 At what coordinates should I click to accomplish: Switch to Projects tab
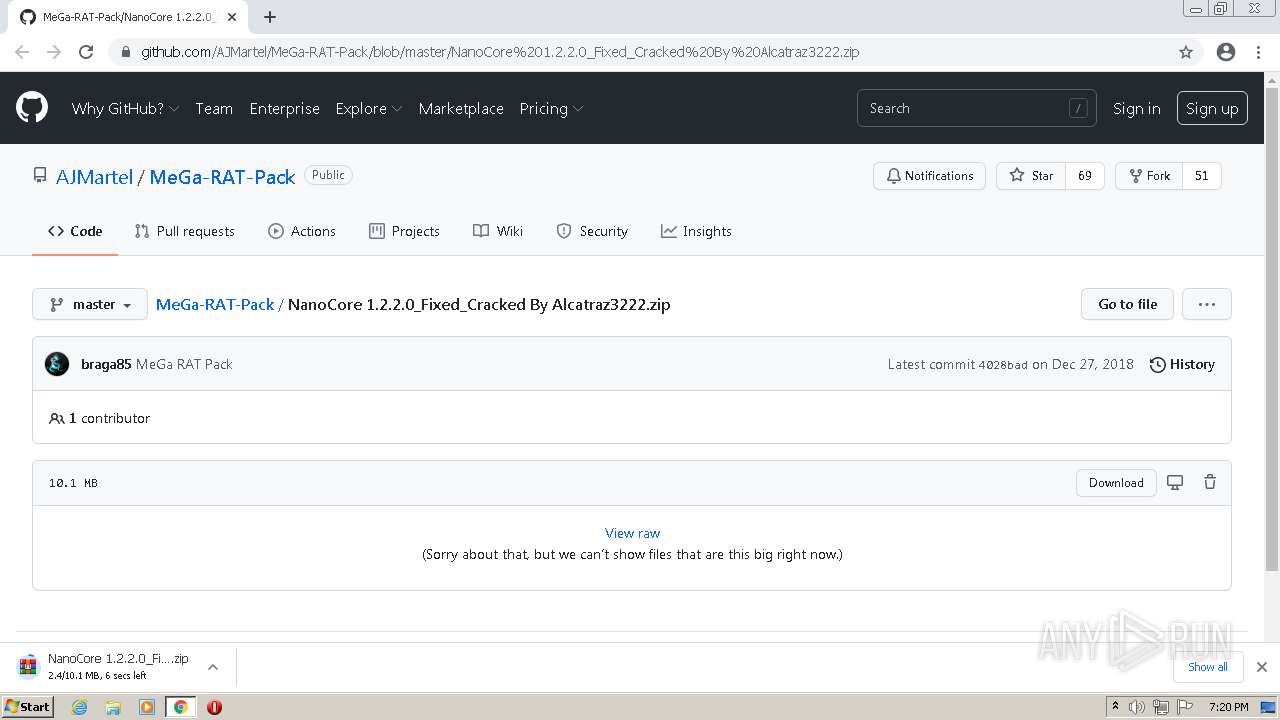click(404, 231)
